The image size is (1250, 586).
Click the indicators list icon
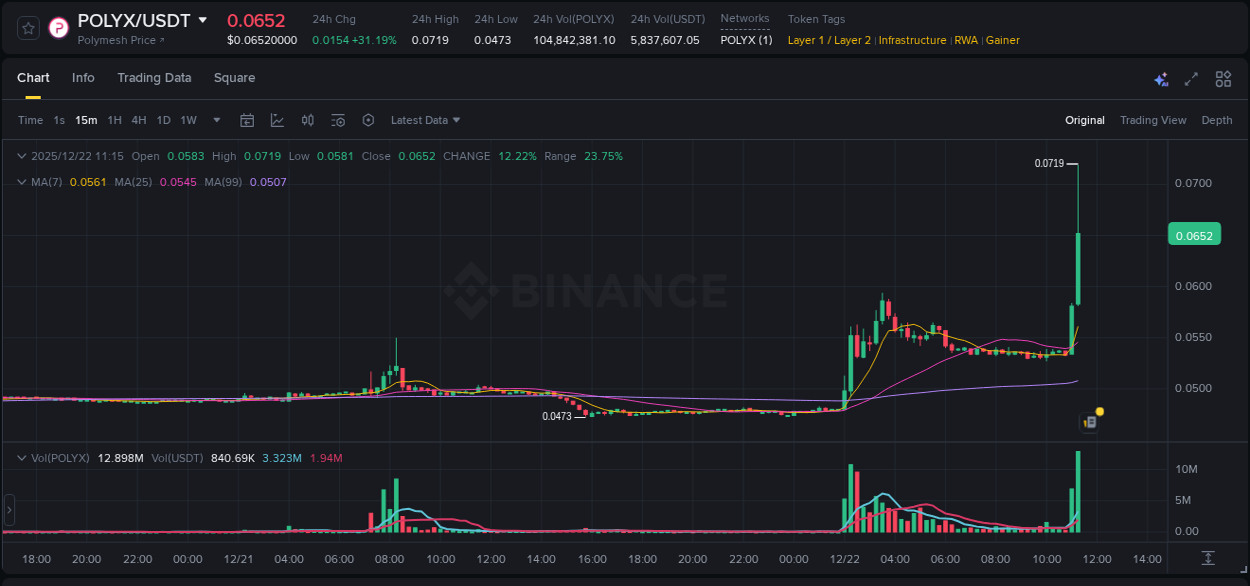[338, 120]
